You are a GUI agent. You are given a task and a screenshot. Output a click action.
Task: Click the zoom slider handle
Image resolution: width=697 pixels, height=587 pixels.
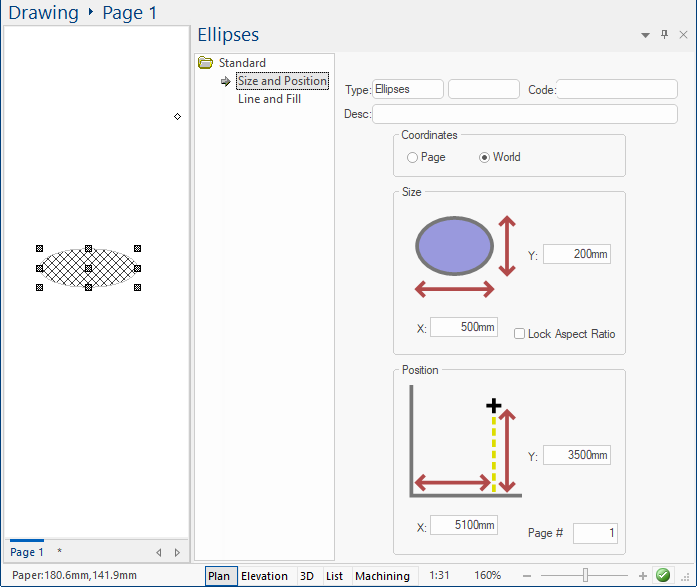tap(585, 576)
